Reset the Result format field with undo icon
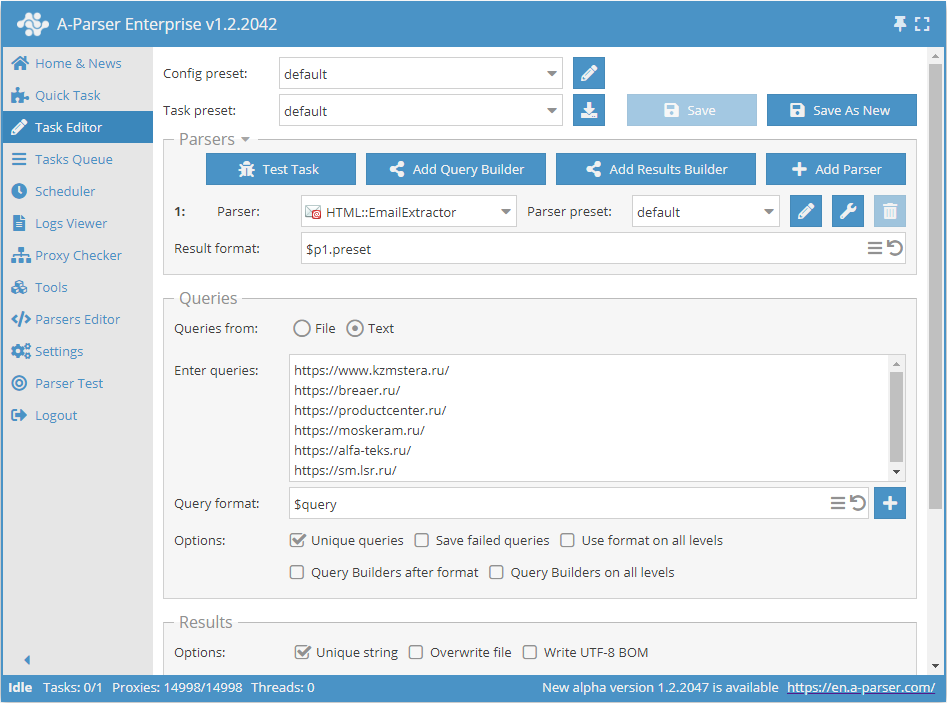Image resolution: width=947 pixels, height=703 pixels. click(895, 249)
